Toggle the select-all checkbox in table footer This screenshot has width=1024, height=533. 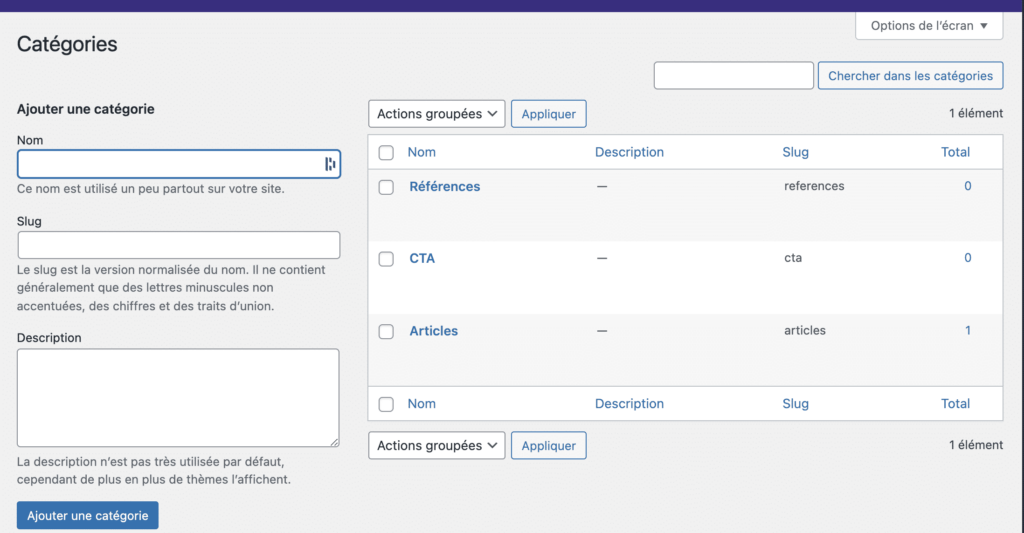pyautogui.click(x=386, y=404)
